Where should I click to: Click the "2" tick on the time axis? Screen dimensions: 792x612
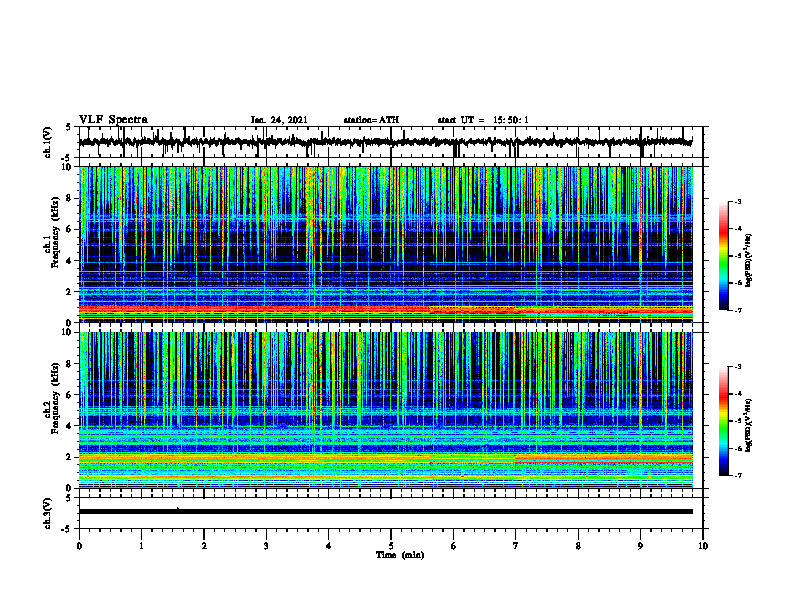204,546
